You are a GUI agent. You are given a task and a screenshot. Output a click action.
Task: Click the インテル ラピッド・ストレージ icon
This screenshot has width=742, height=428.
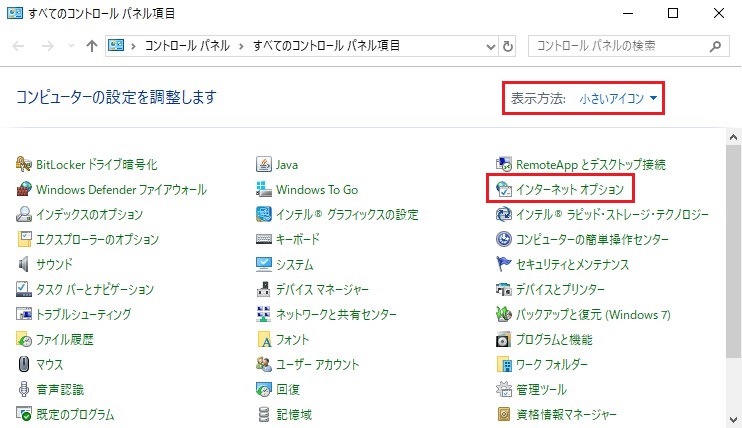[504, 214]
